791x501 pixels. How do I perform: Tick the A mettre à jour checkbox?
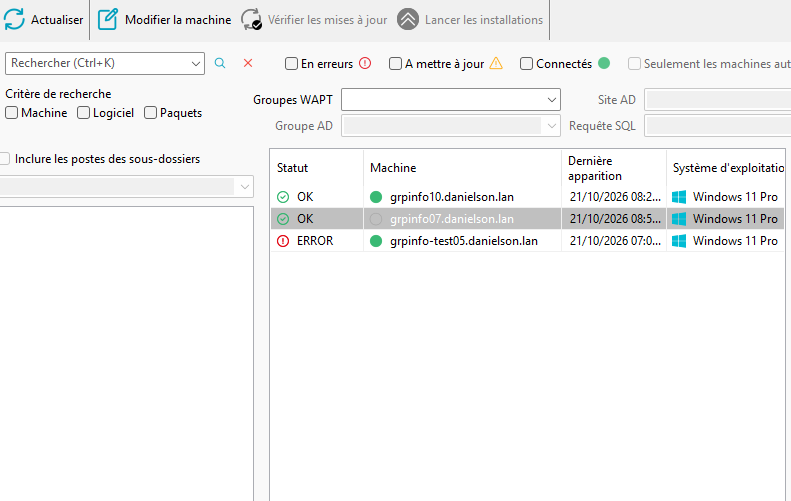pos(395,64)
